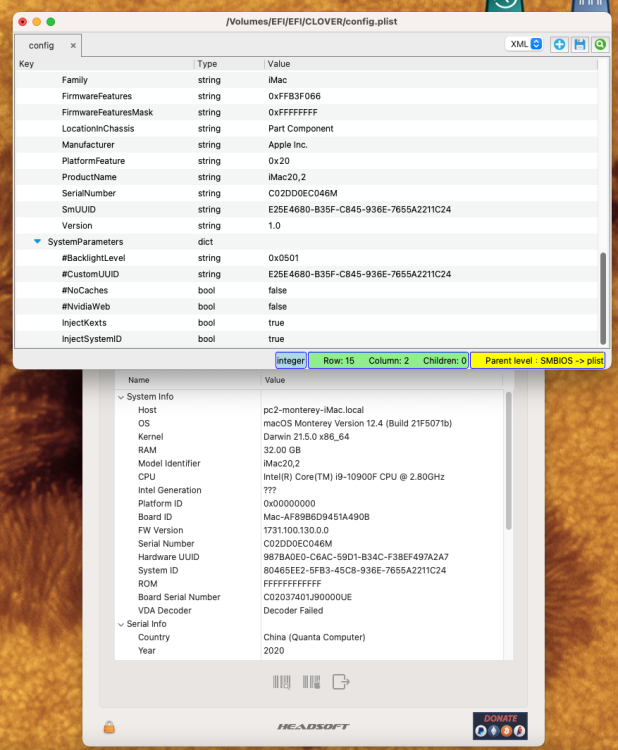Click the Row: 15 status entry
The width and height of the screenshot is (618, 750).
339,361
